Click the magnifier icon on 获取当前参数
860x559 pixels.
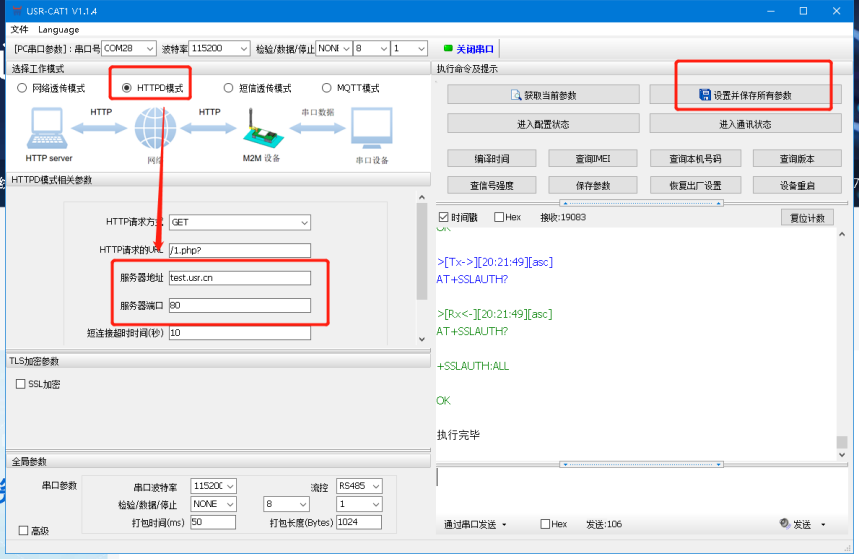tap(516, 95)
